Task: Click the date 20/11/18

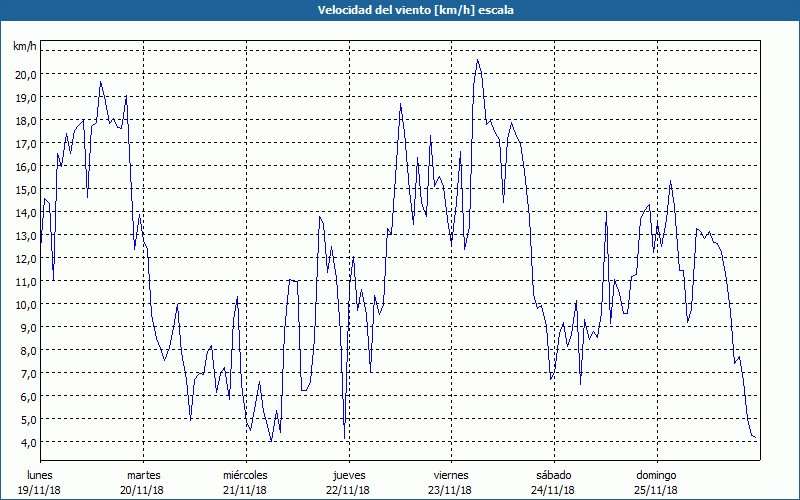Action: tap(142, 490)
